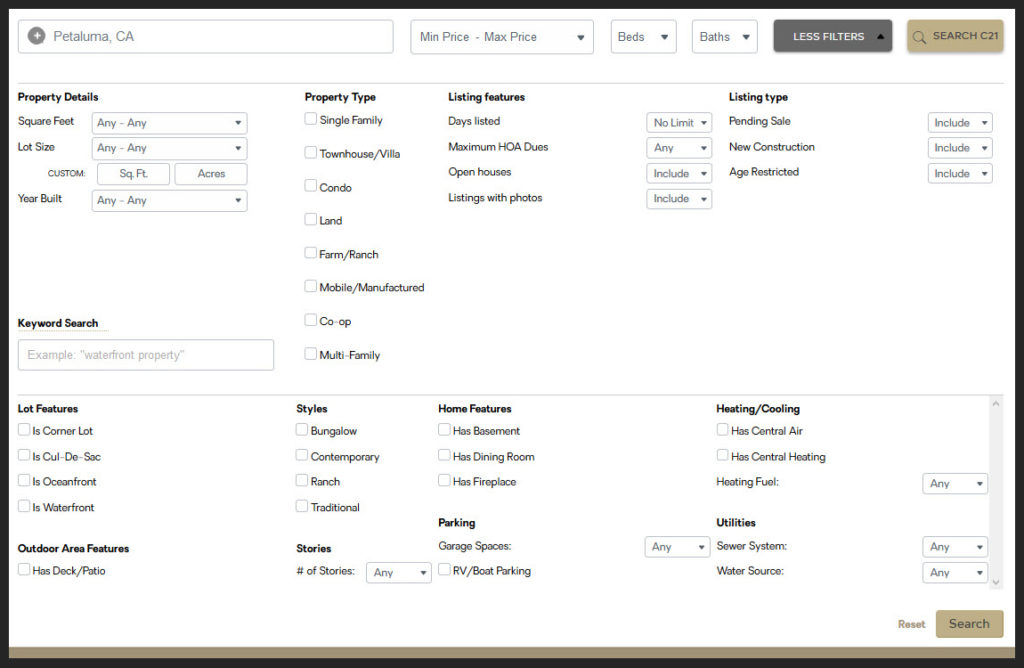Click the Less Filters button

(x=833, y=37)
